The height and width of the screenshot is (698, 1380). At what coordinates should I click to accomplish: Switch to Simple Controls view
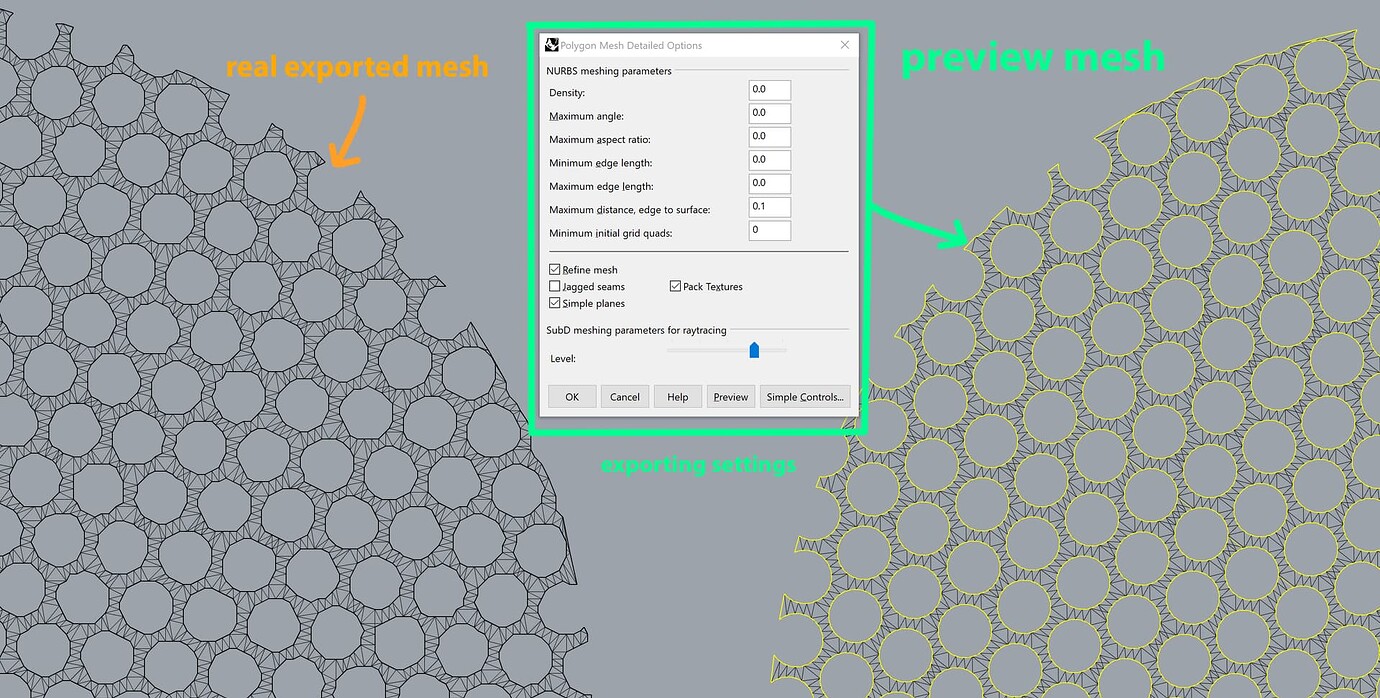tap(805, 396)
